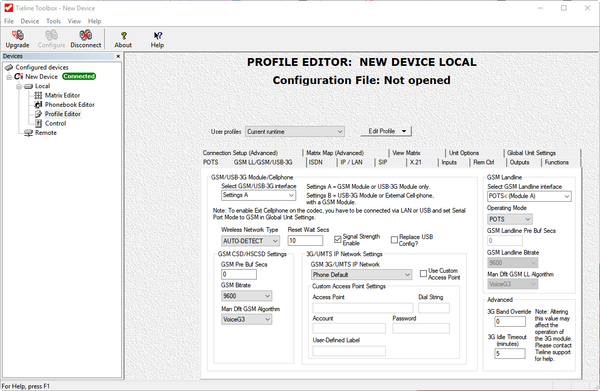Screen dimensions: 600x391
Task: Enable Replace USB Config checkbox
Action: [394, 239]
